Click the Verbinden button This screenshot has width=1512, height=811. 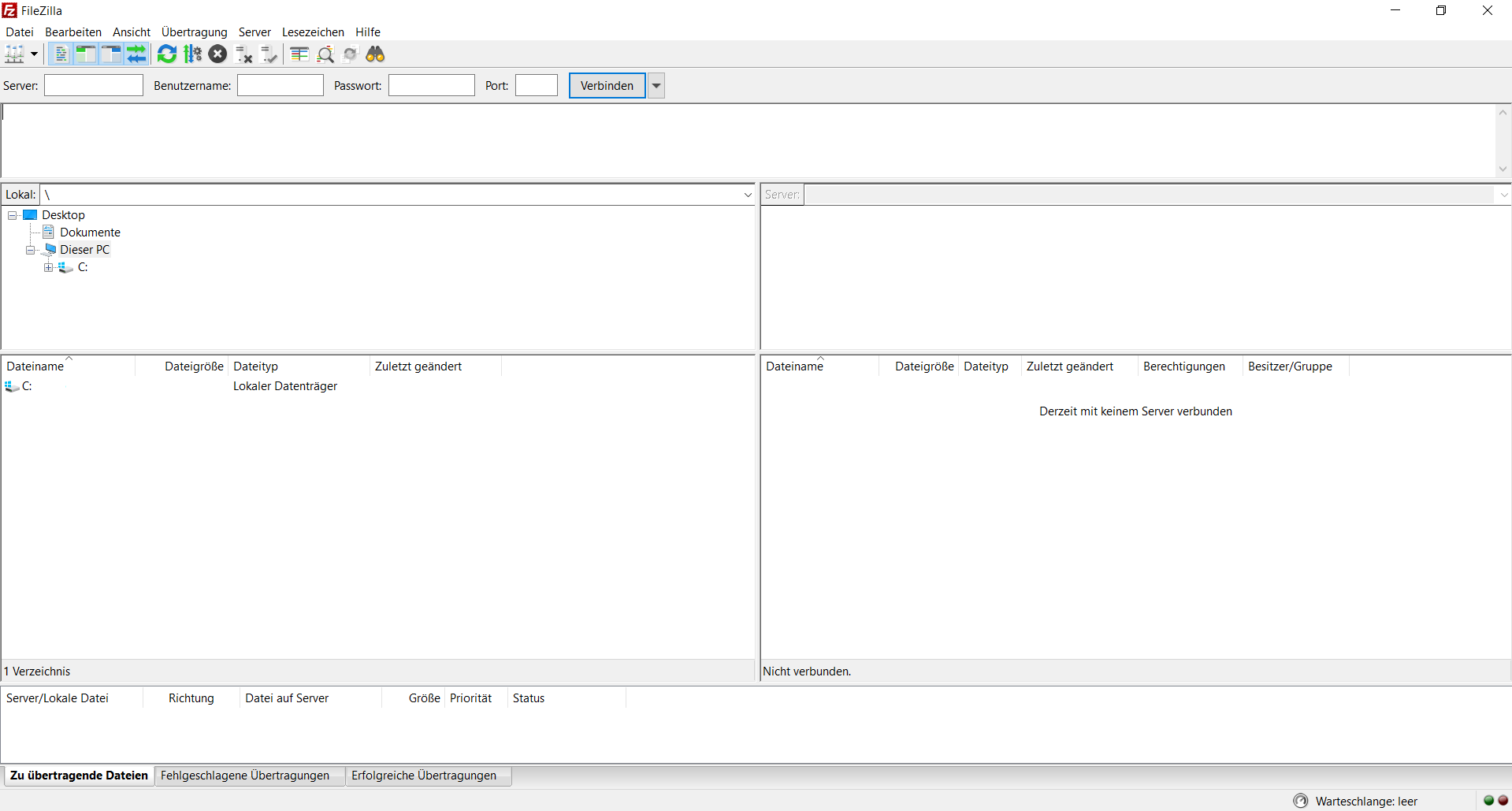(607, 86)
